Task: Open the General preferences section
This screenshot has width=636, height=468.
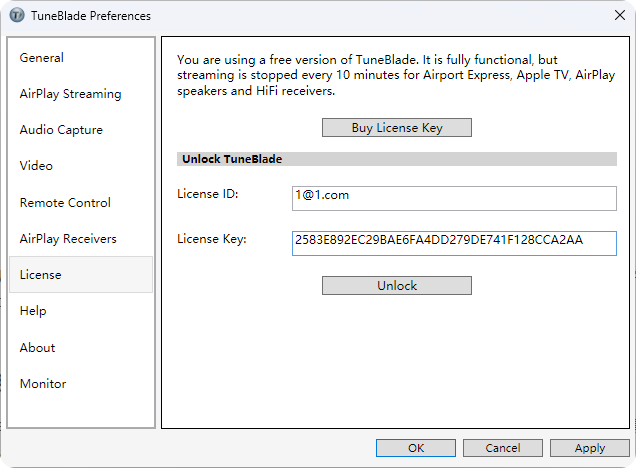Action: 42,58
